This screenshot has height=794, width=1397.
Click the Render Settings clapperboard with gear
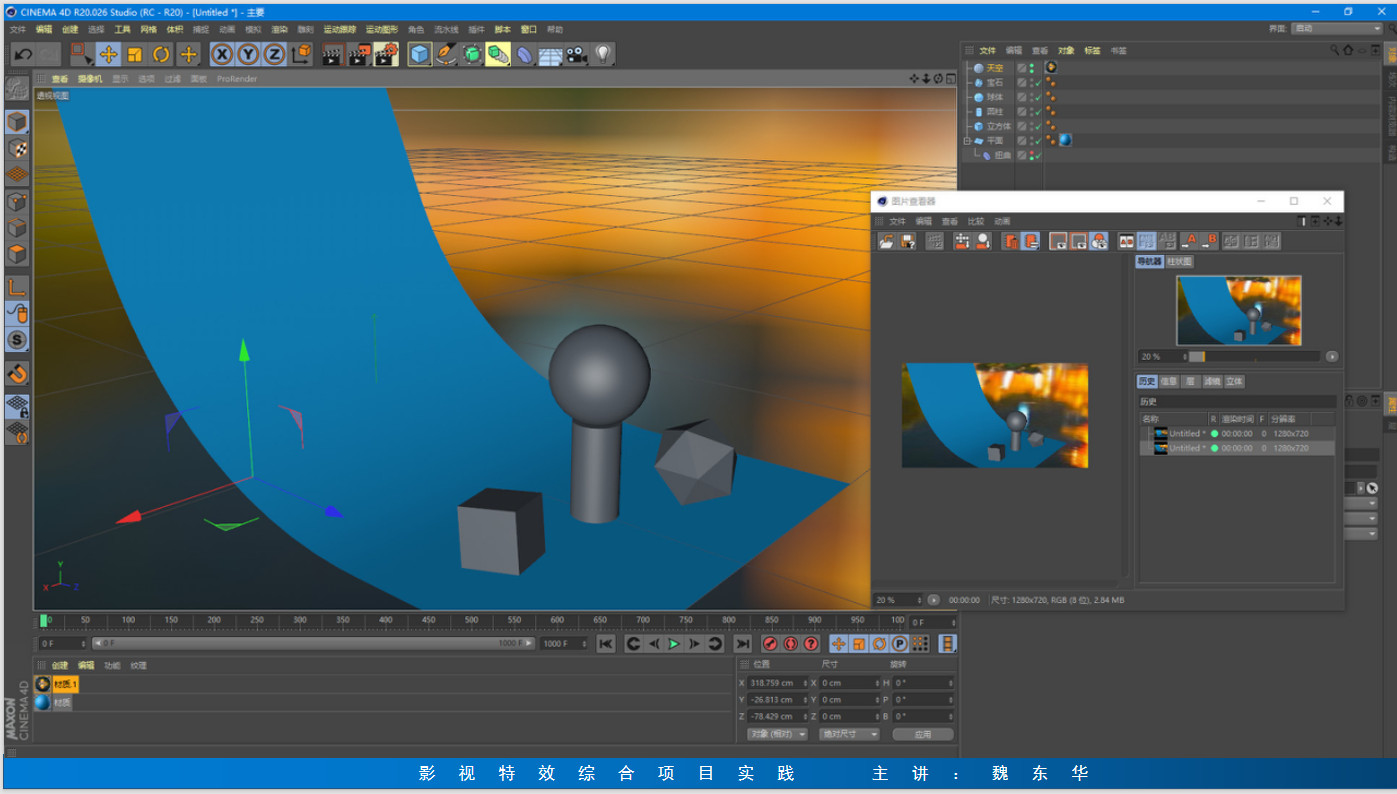(386, 55)
